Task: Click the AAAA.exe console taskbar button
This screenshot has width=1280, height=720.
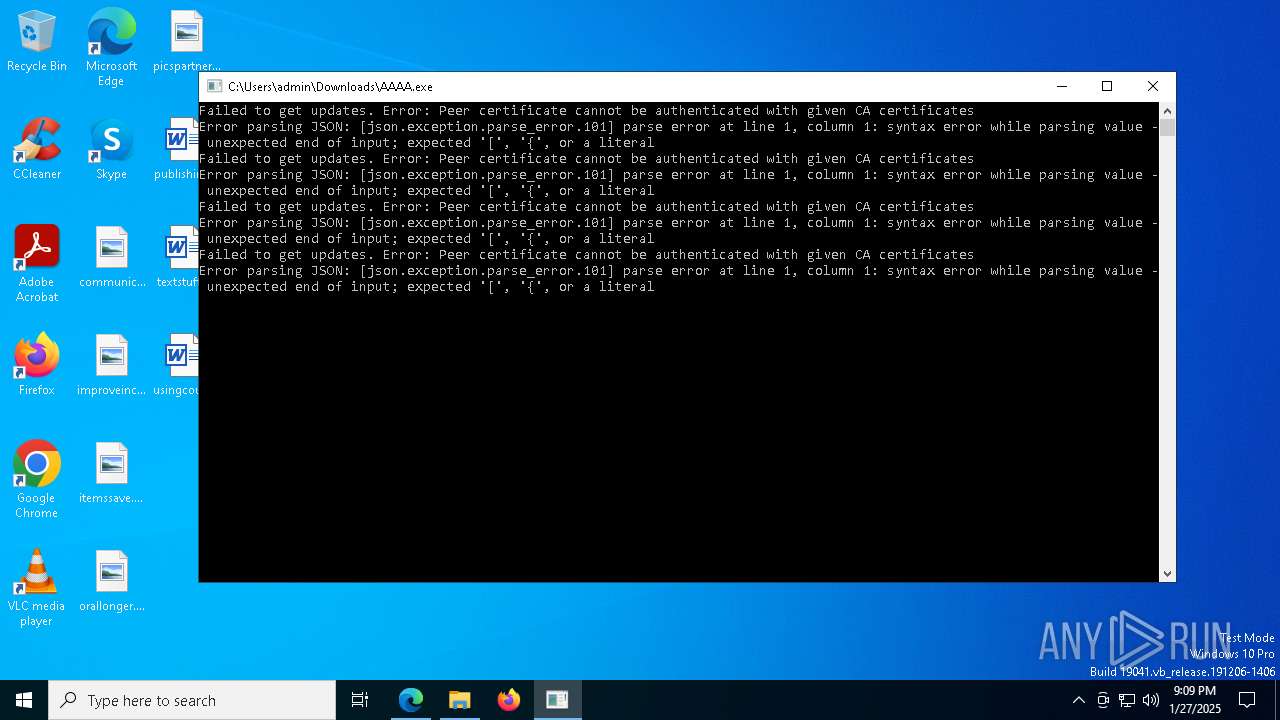Action: point(557,700)
